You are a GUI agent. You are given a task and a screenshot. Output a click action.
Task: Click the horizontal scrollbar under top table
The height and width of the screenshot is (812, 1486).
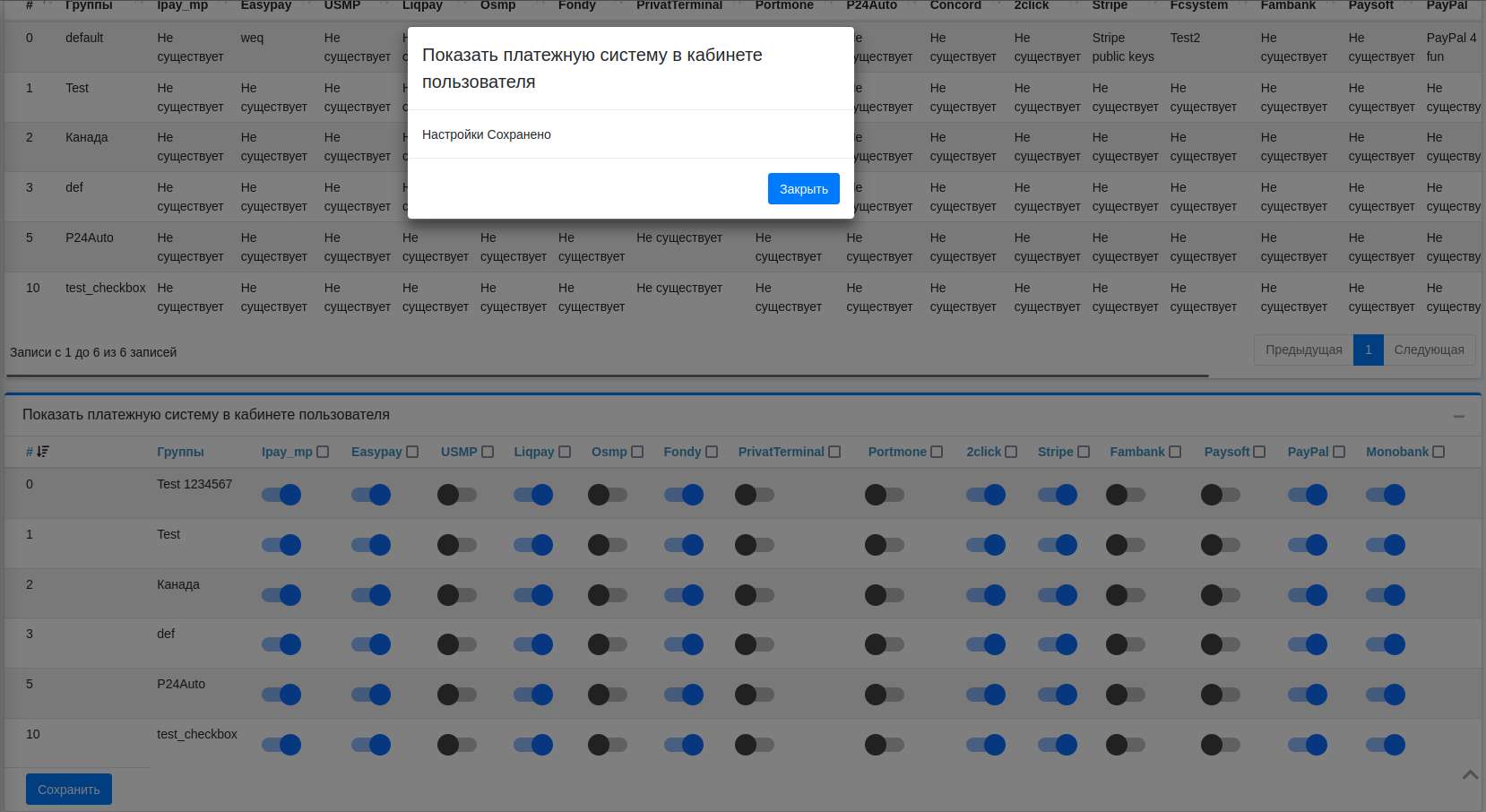(606, 376)
